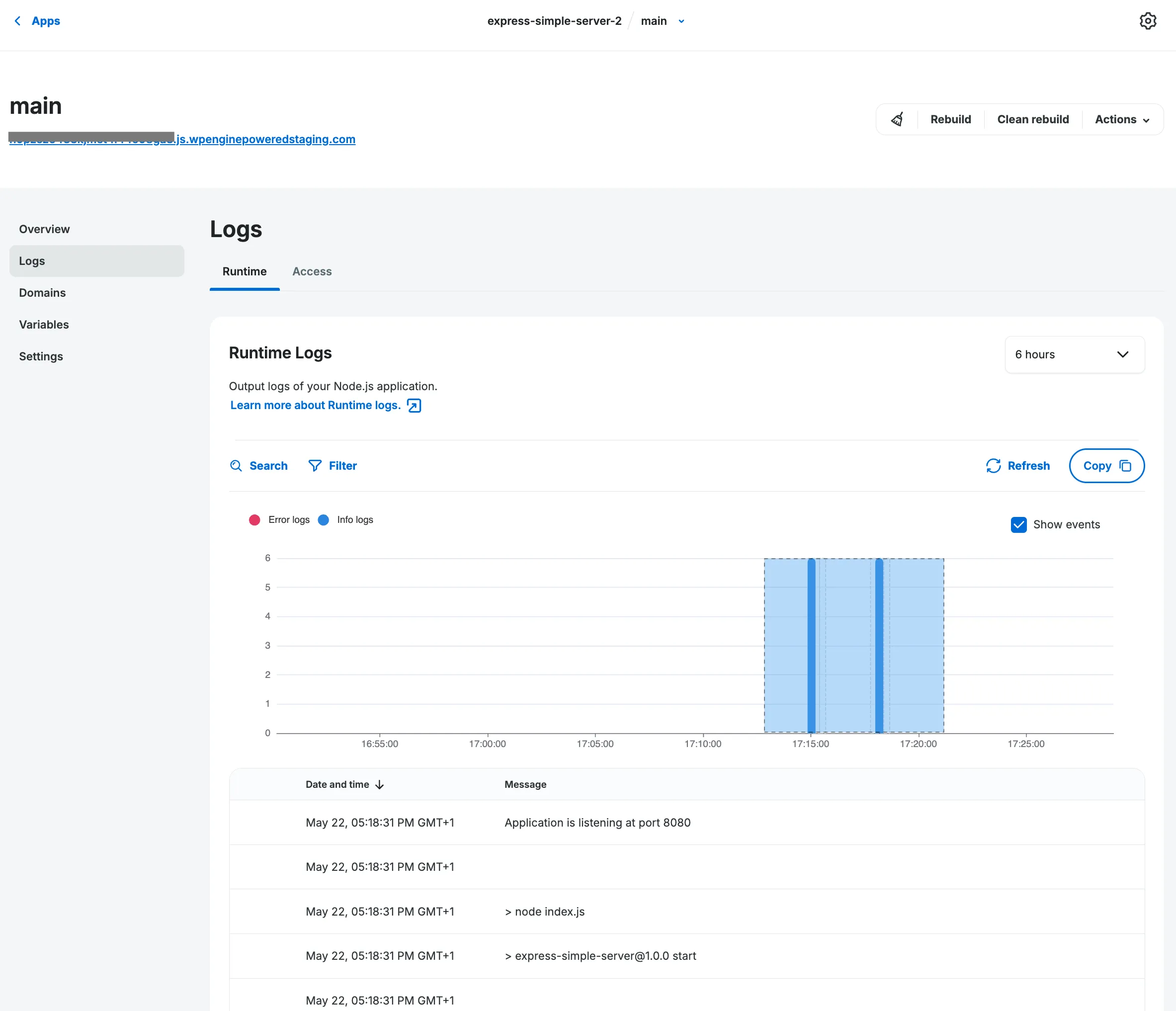Screen dimensions: 1176x1011
Task: Open Variables in the sidebar
Action: [44, 325]
